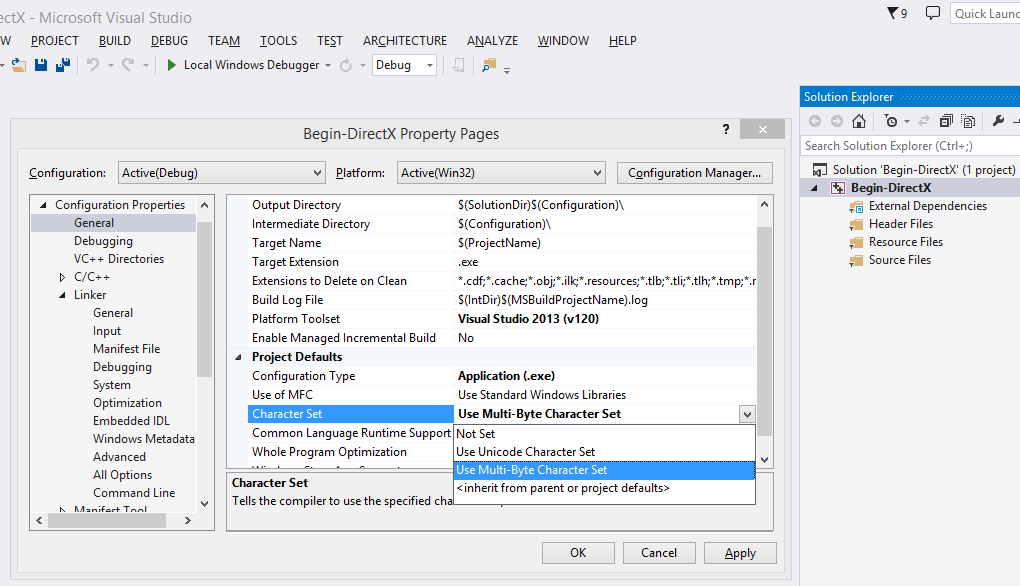Click the property grid scroll-down arrow
This screenshot has height=586, width=1020.
[x=764, y=459]
